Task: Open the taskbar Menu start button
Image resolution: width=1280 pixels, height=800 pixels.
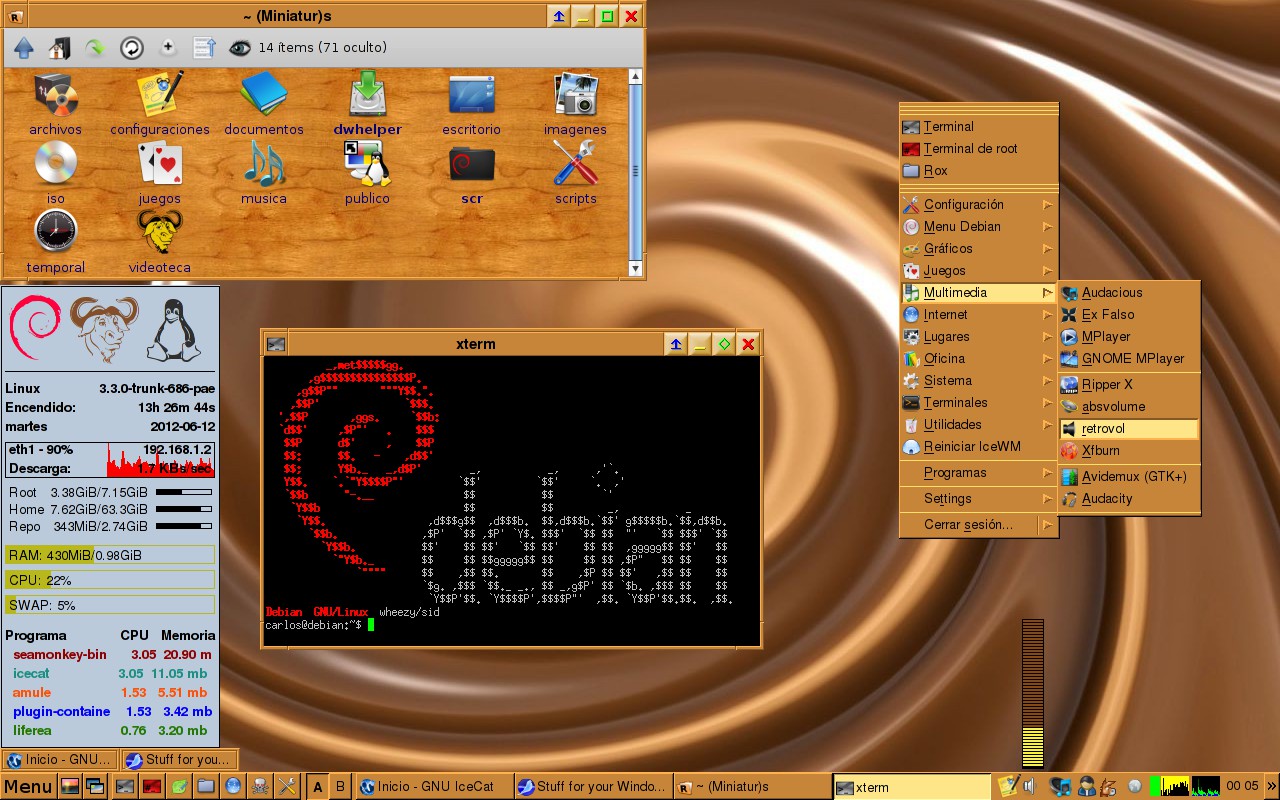Action: pos(28,786)
